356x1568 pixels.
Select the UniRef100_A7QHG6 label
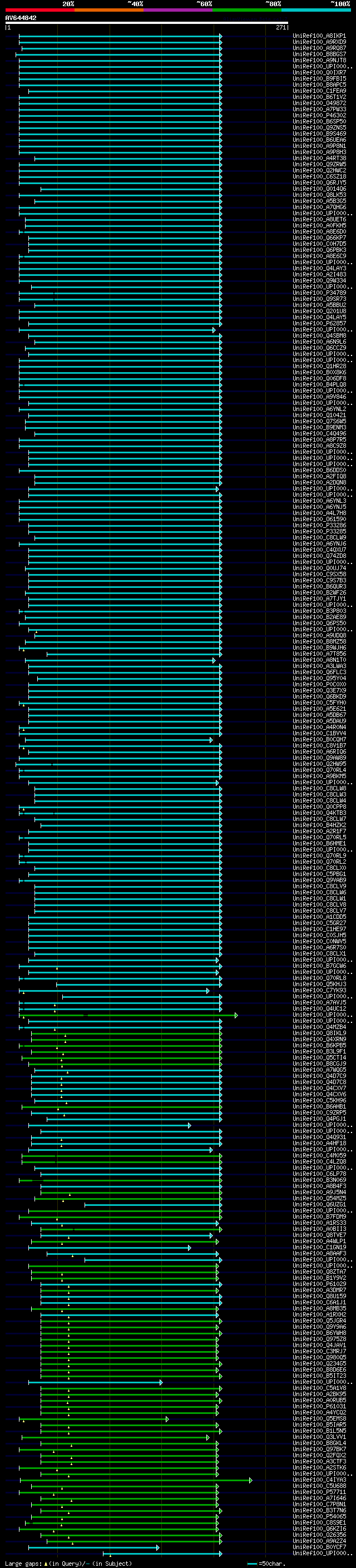point(319,207)
